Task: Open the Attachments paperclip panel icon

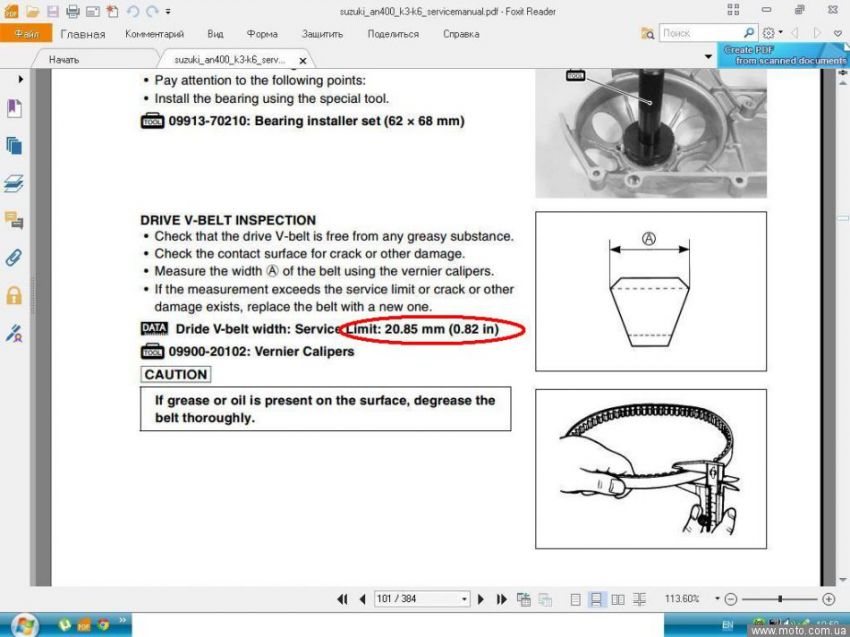Action: coord(14,258)
